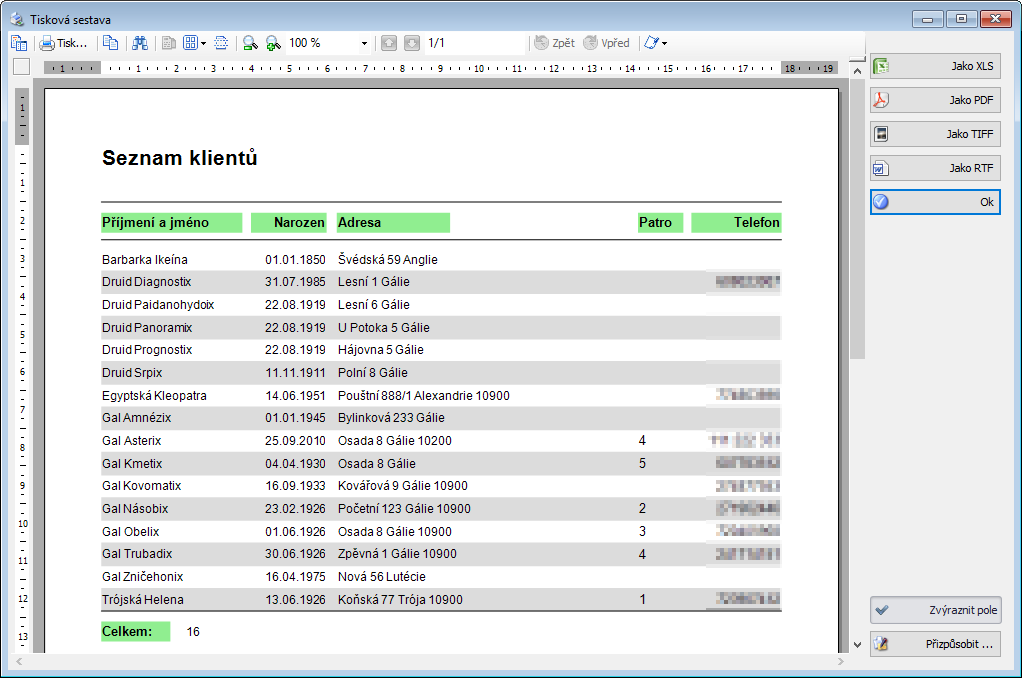The image size is (1022, 678).
Task: Click the first toolbar icon with document tree
Action: 19,43
